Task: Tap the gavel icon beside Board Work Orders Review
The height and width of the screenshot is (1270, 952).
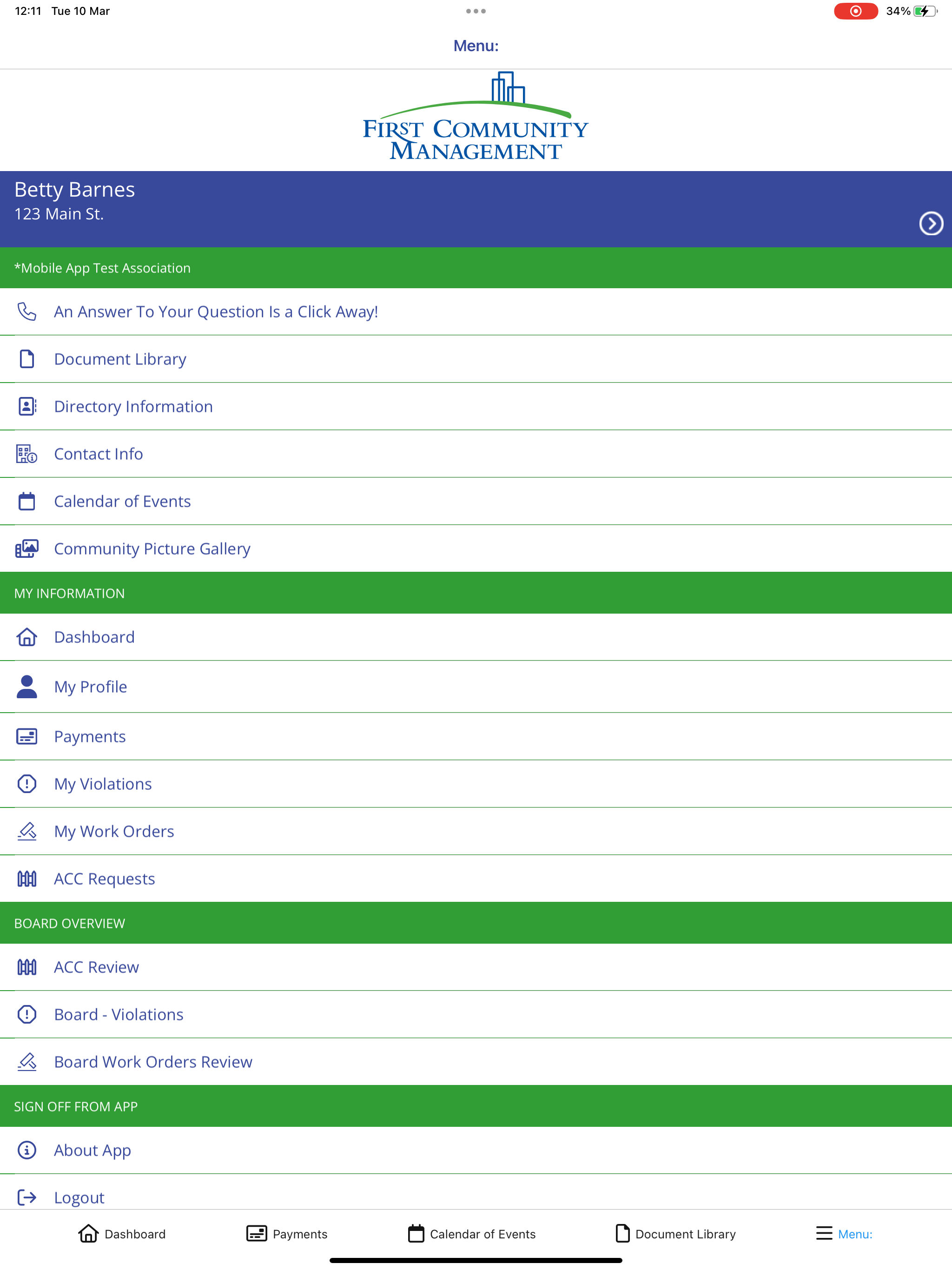Action: [26, 1062]
